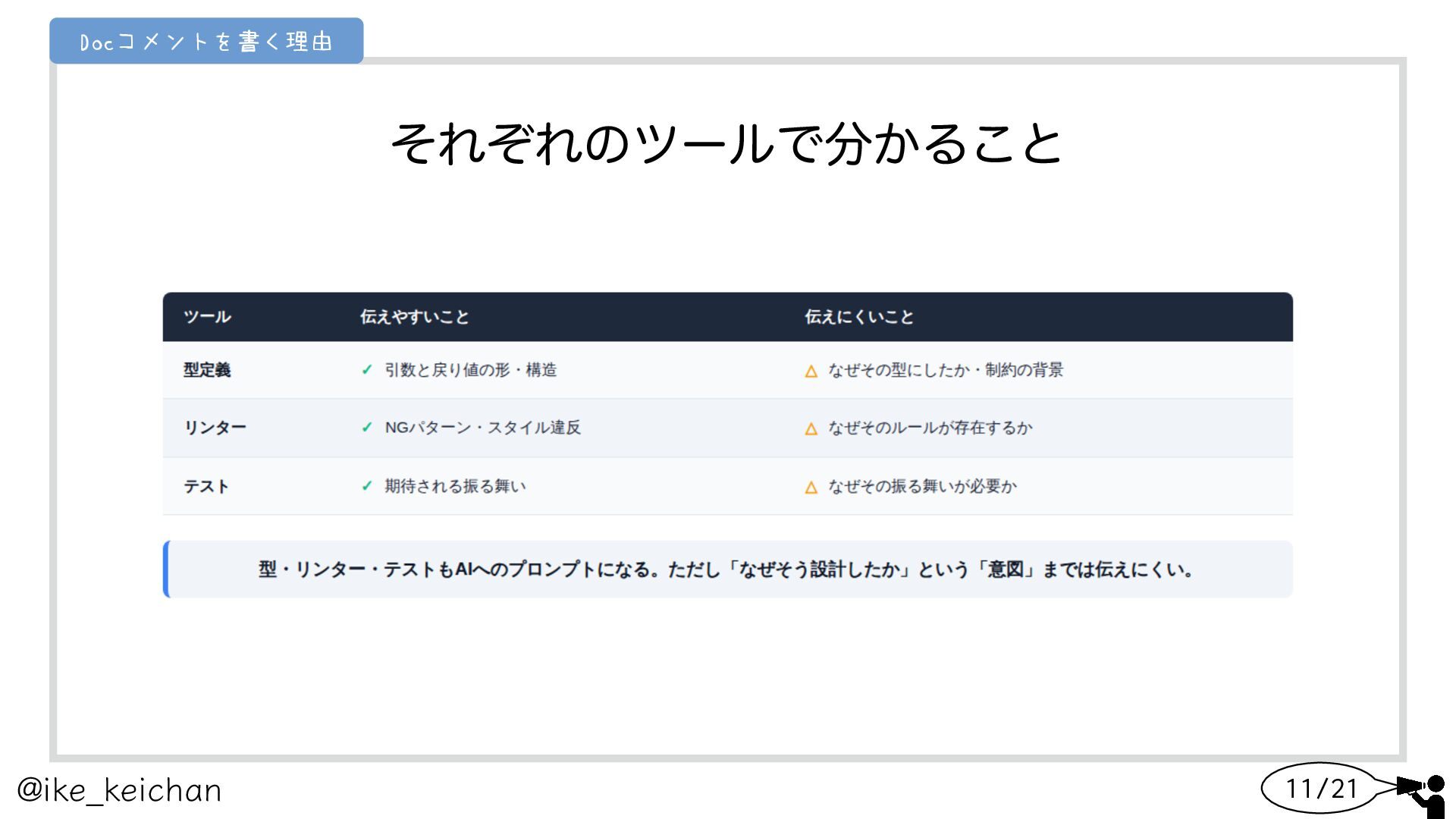Click the 伝えにくいこと column header
1456x819 pixels.
858,317
